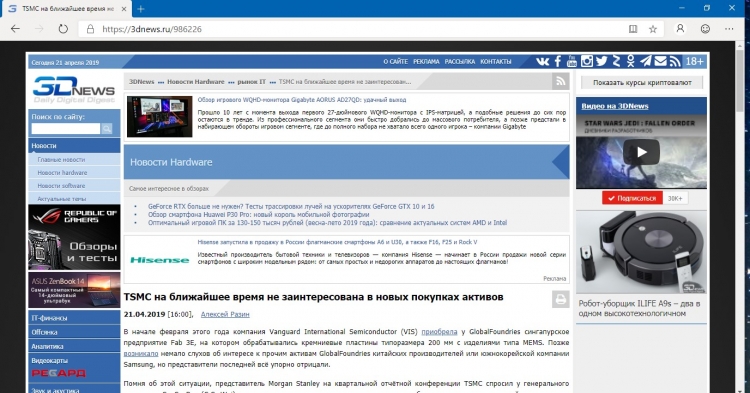Select Новости in the left sidebar
Screen dimensions: 750x393
coord(74,146)
